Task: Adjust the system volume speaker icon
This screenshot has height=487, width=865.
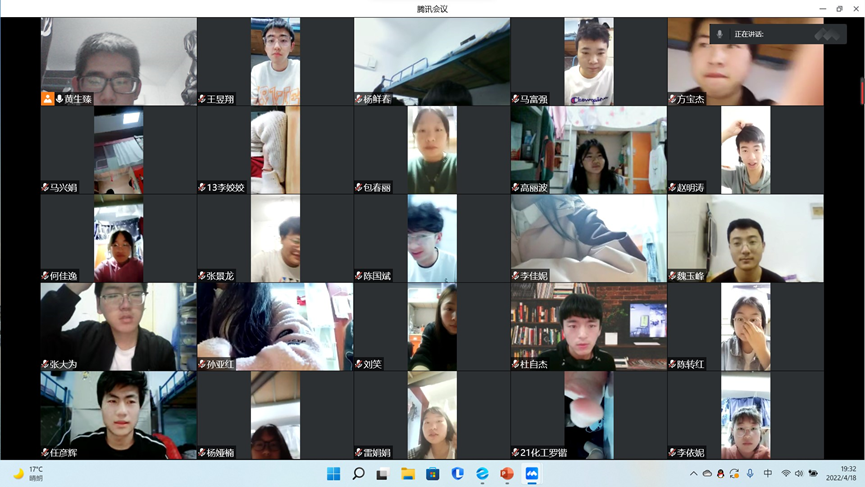Action: click(799, 473)
